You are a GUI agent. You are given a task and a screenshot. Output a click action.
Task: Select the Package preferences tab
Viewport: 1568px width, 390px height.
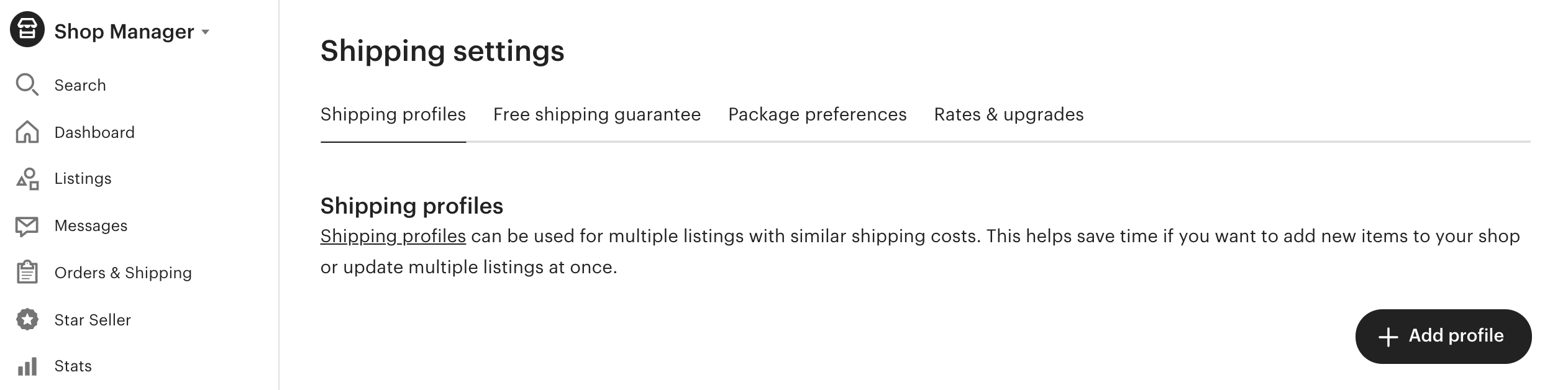pos(817,114)
